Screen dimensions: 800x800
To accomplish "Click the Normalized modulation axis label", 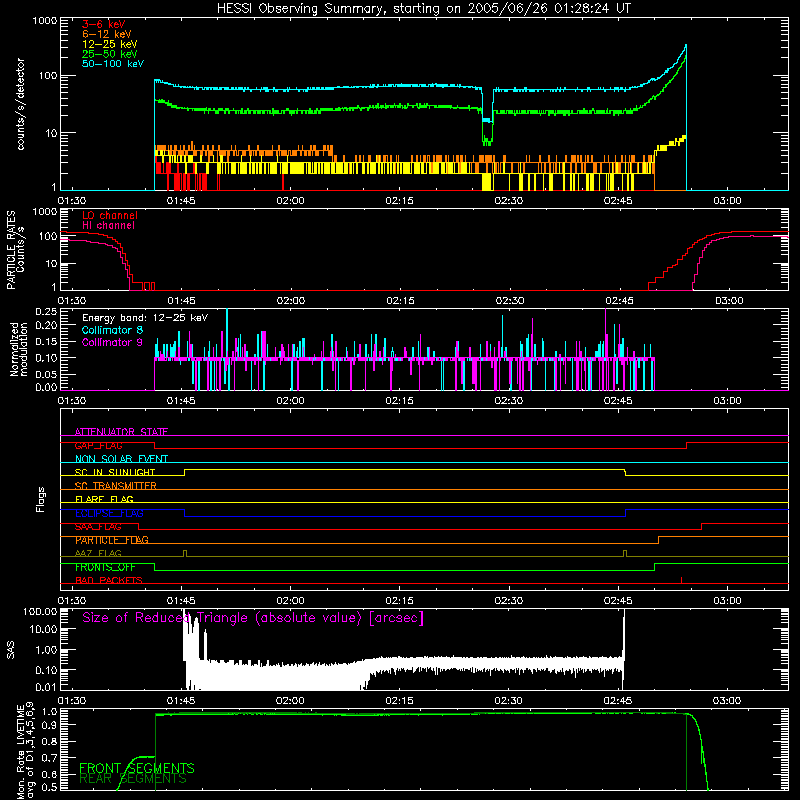I will (x=19, y=349).
